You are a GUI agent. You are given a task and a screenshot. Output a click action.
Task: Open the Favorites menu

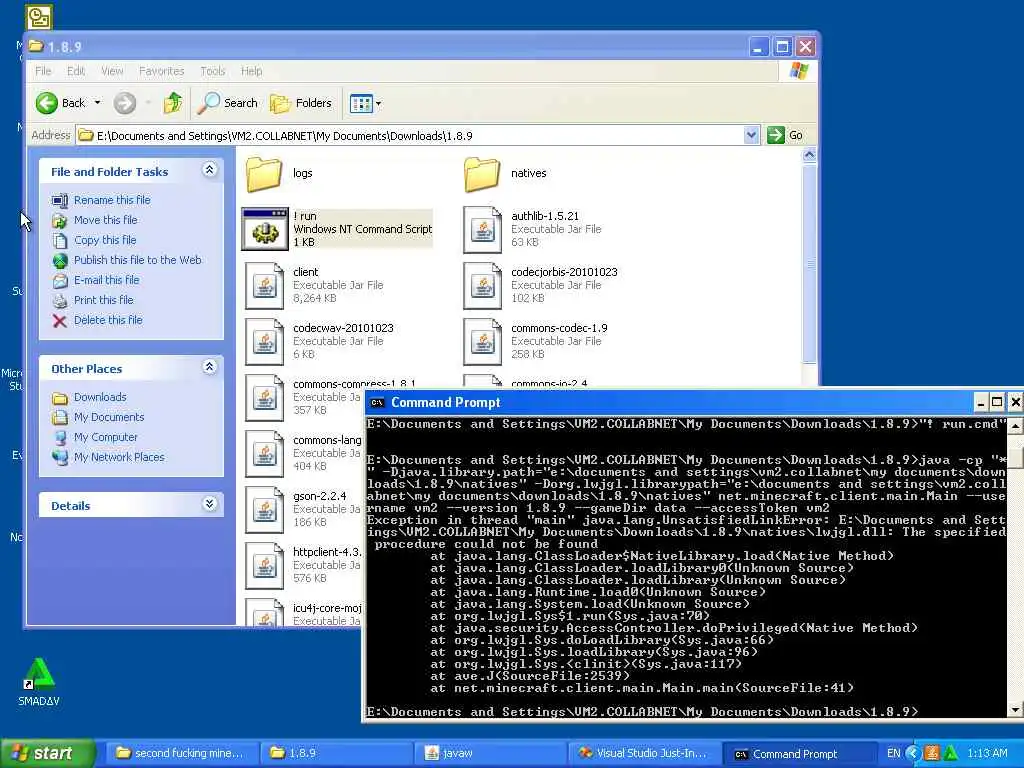point(161,71)
